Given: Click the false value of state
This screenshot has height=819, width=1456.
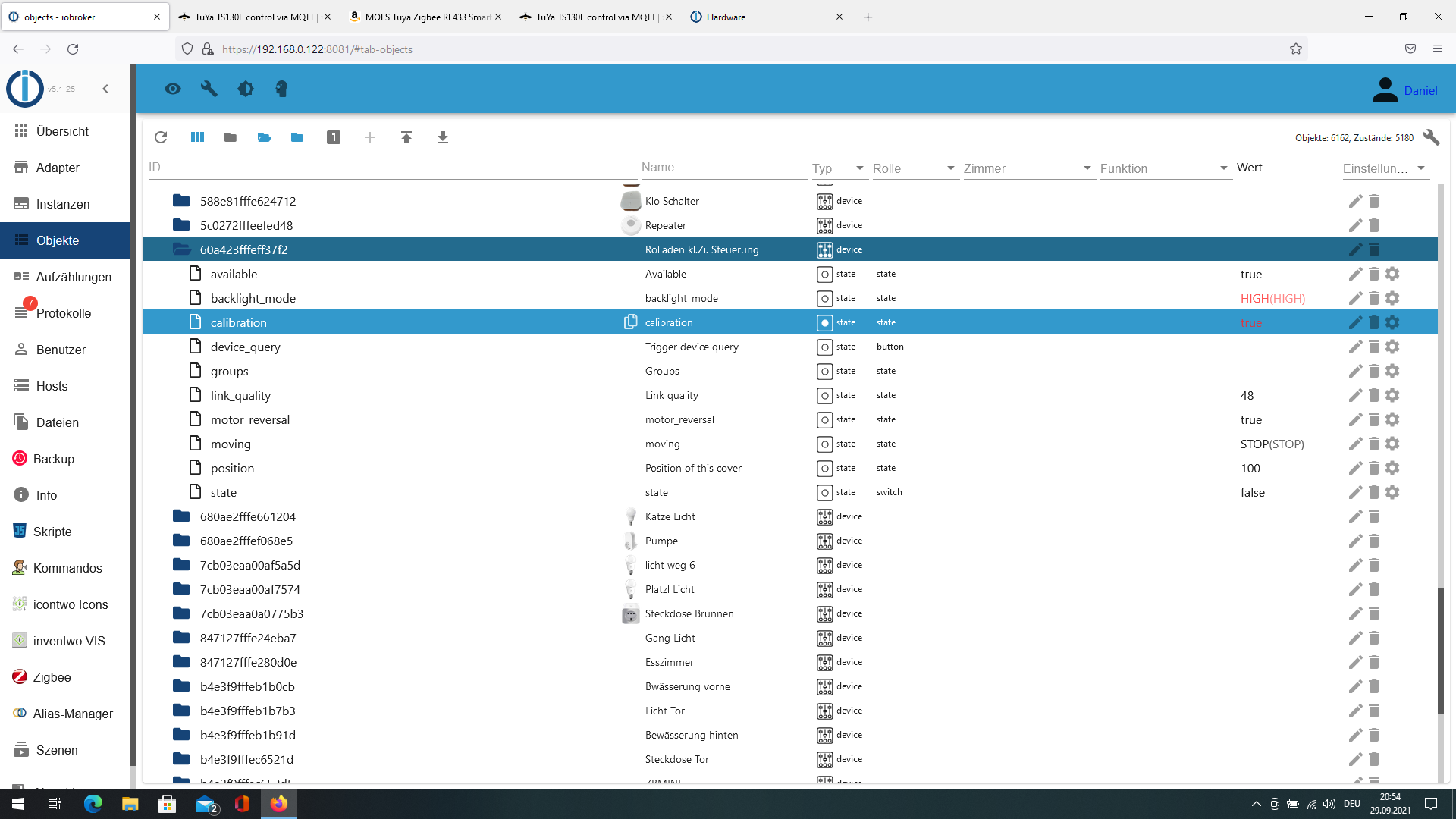Looking at the screenshot, I should tap(1253, 493).
